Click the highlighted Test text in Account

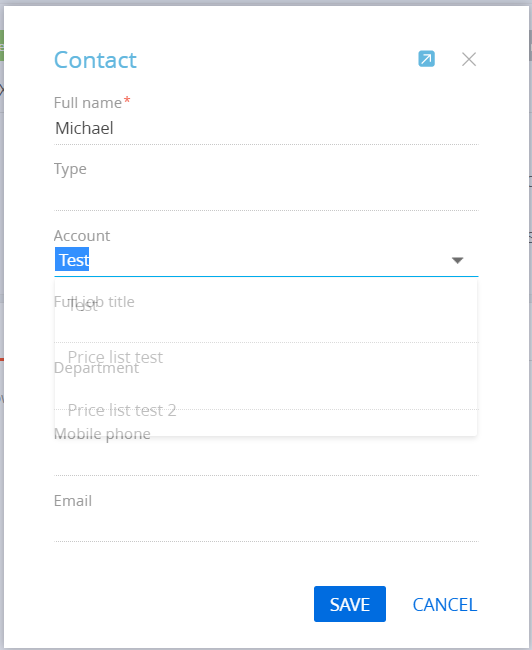[72, 260]
